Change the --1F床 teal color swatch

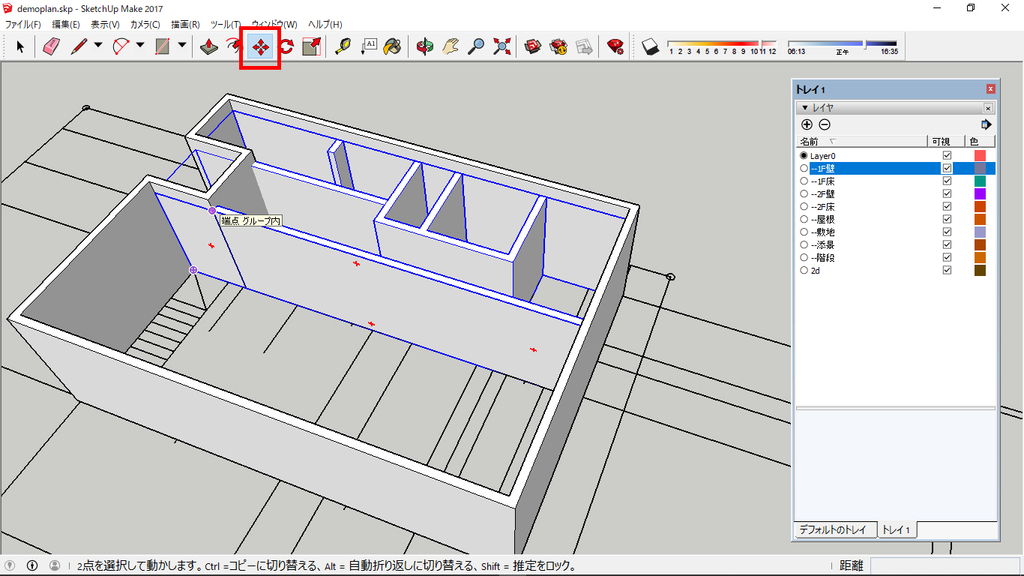[980, 181]
